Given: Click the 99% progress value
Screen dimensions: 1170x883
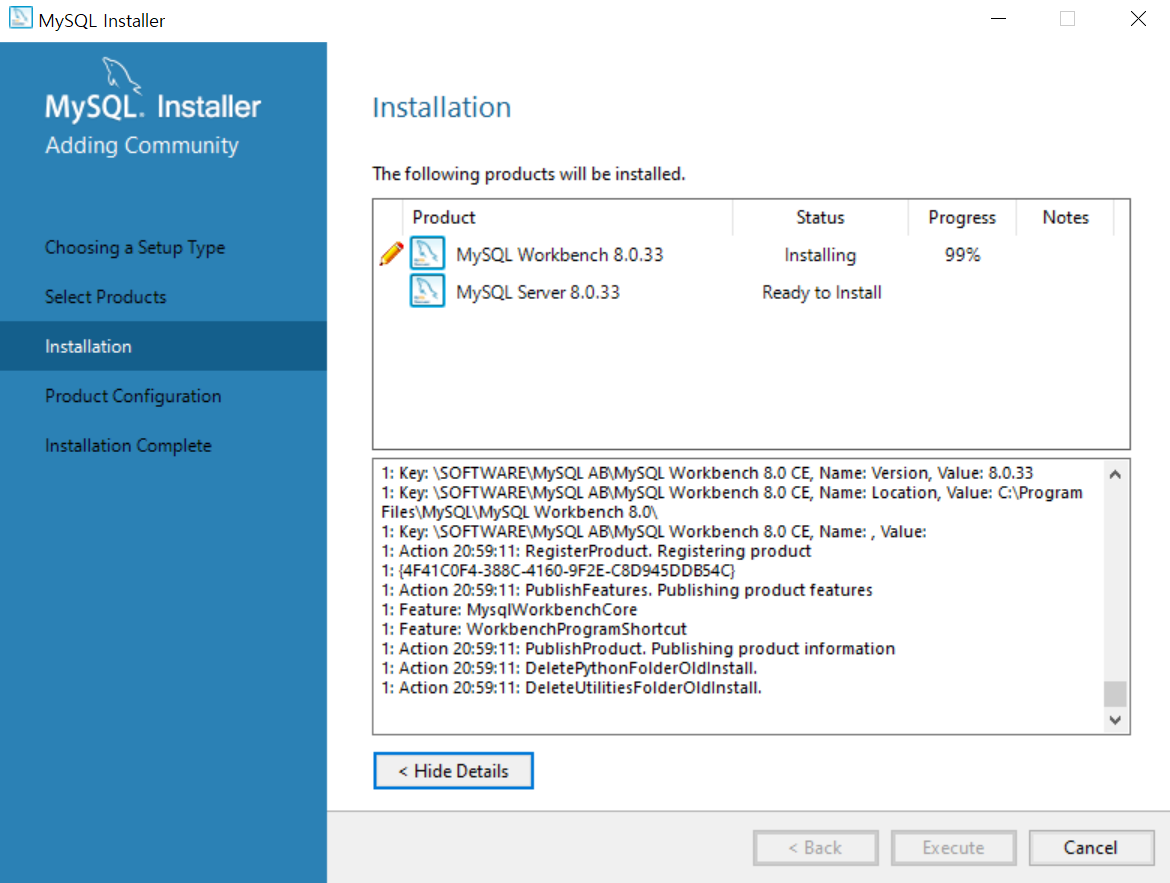Looking at the screenshot, I should click(962, 255).
